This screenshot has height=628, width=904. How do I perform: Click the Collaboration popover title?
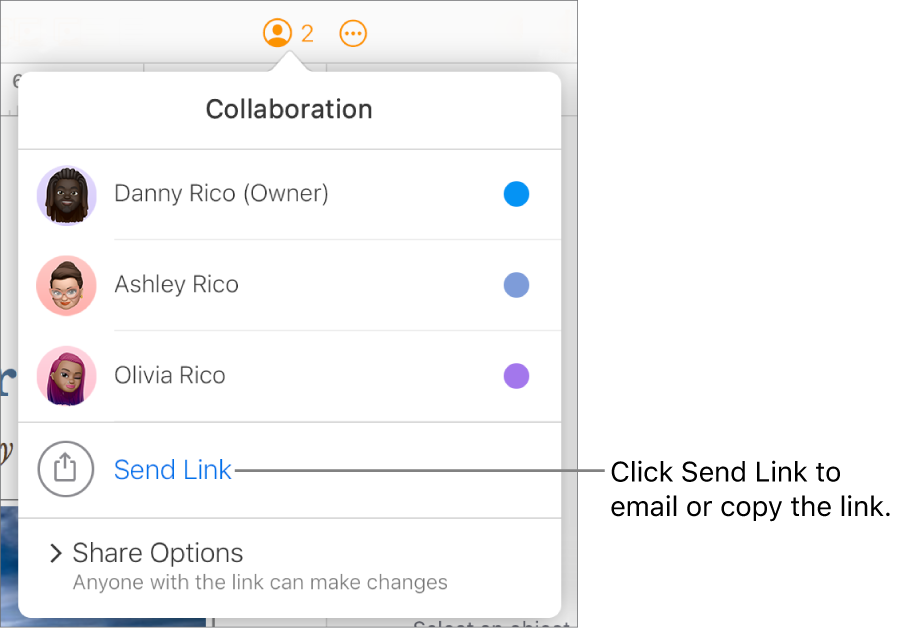click(x=288, y=109)
